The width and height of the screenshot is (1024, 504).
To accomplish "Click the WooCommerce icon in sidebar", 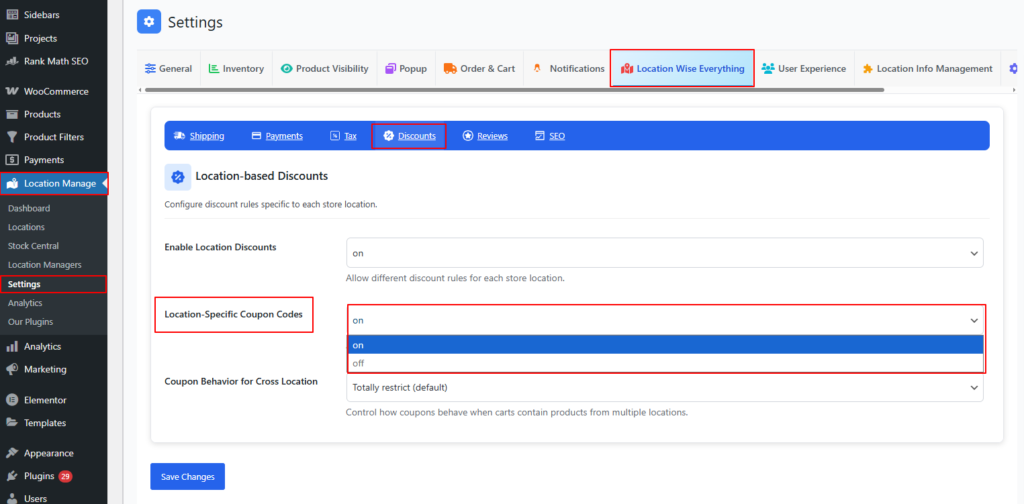I will pos(12,91).
